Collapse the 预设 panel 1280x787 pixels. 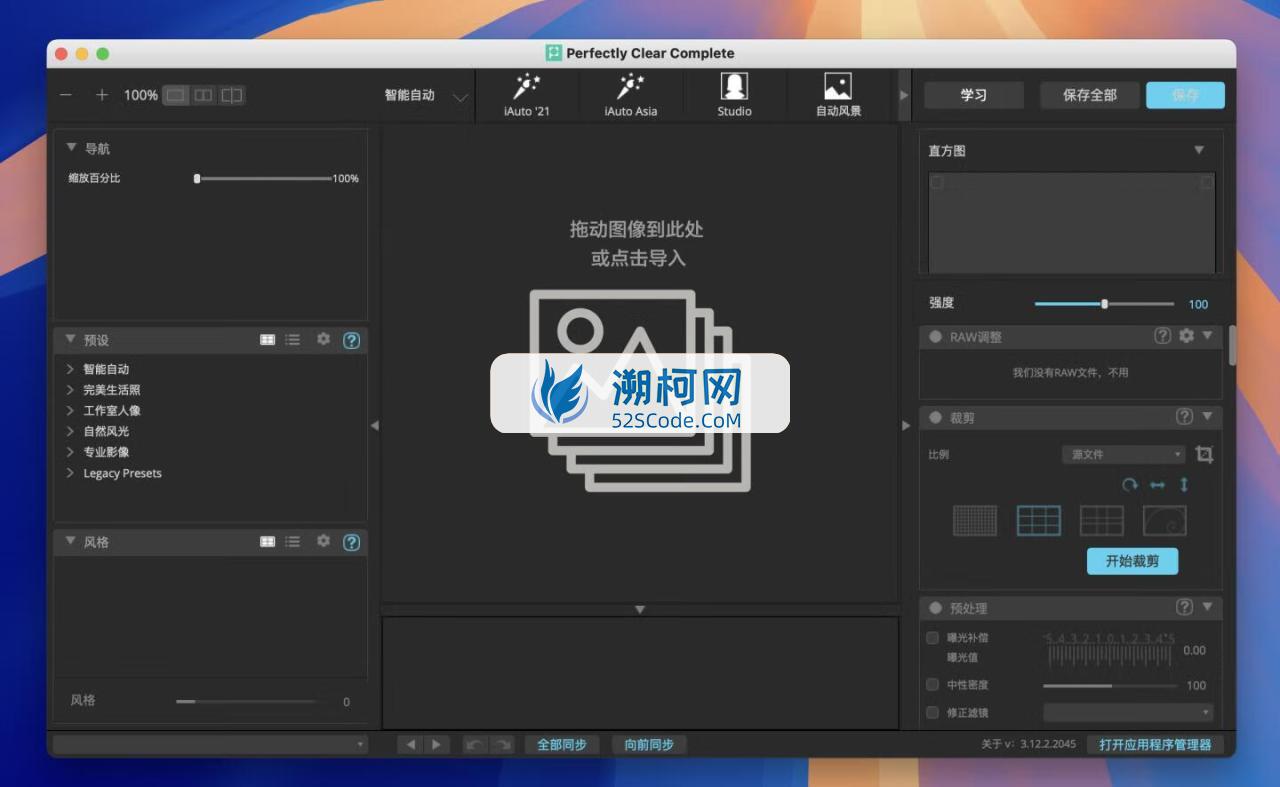[71, 339]
